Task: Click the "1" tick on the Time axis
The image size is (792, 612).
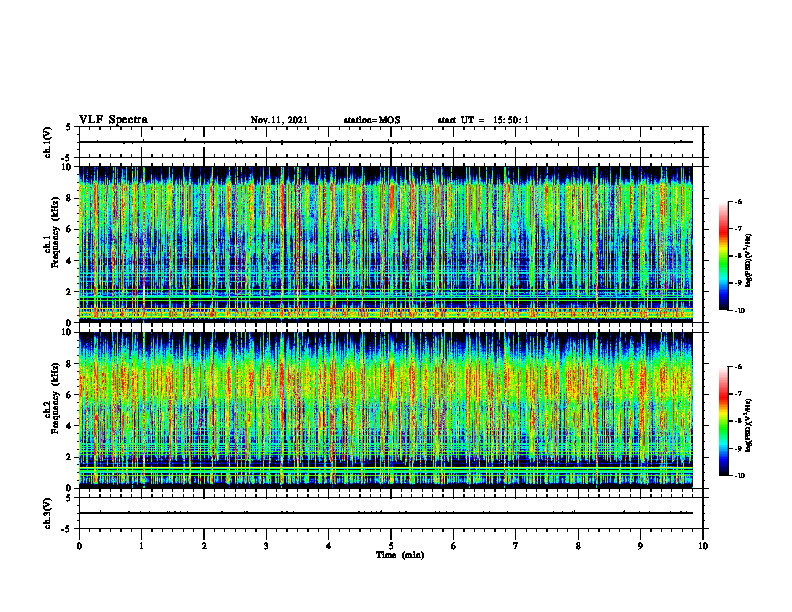Action: tap(141, 546)
